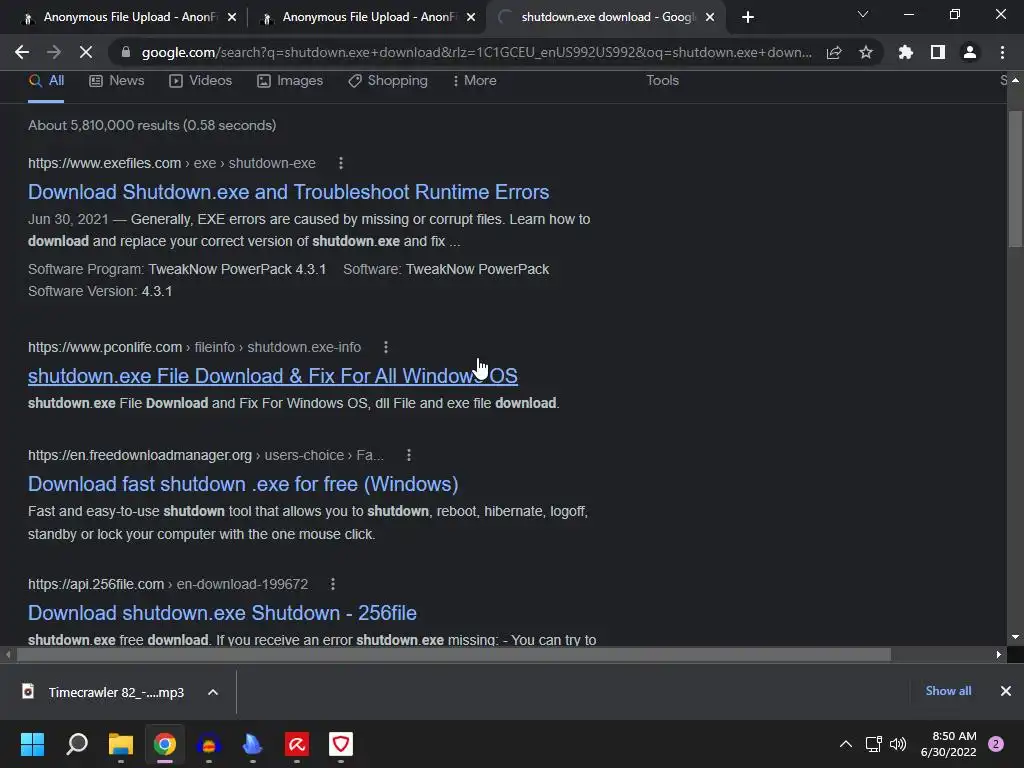Switch to News search results
Viewport: 1024px width, 768px height.
(116, 81)
